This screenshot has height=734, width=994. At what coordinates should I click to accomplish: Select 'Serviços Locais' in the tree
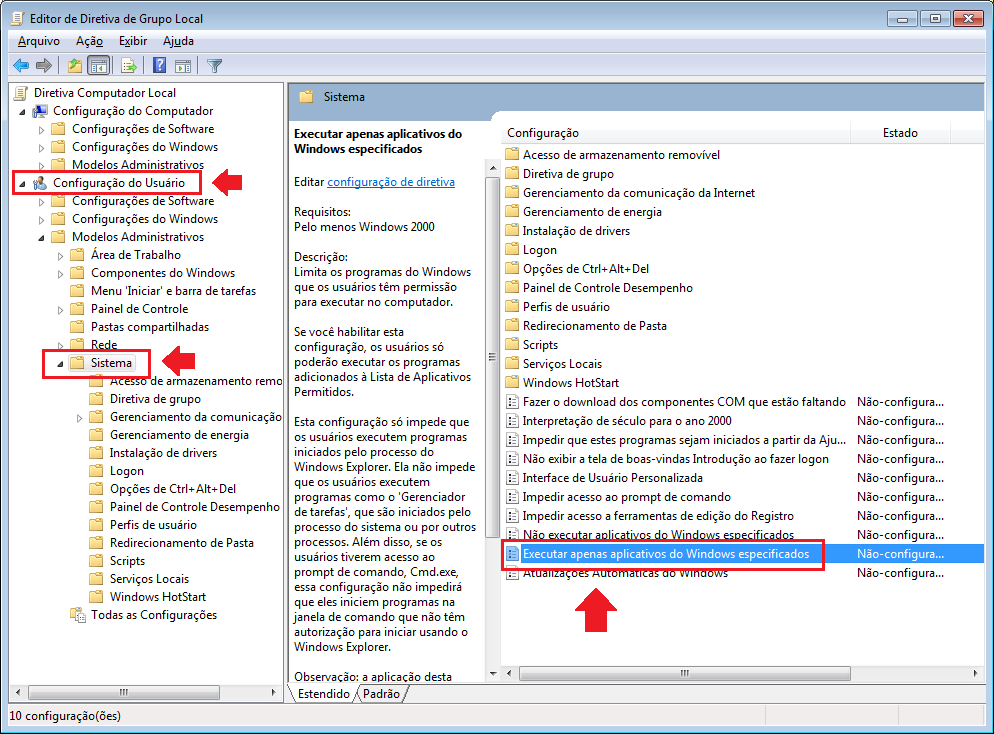pos(150,579)
